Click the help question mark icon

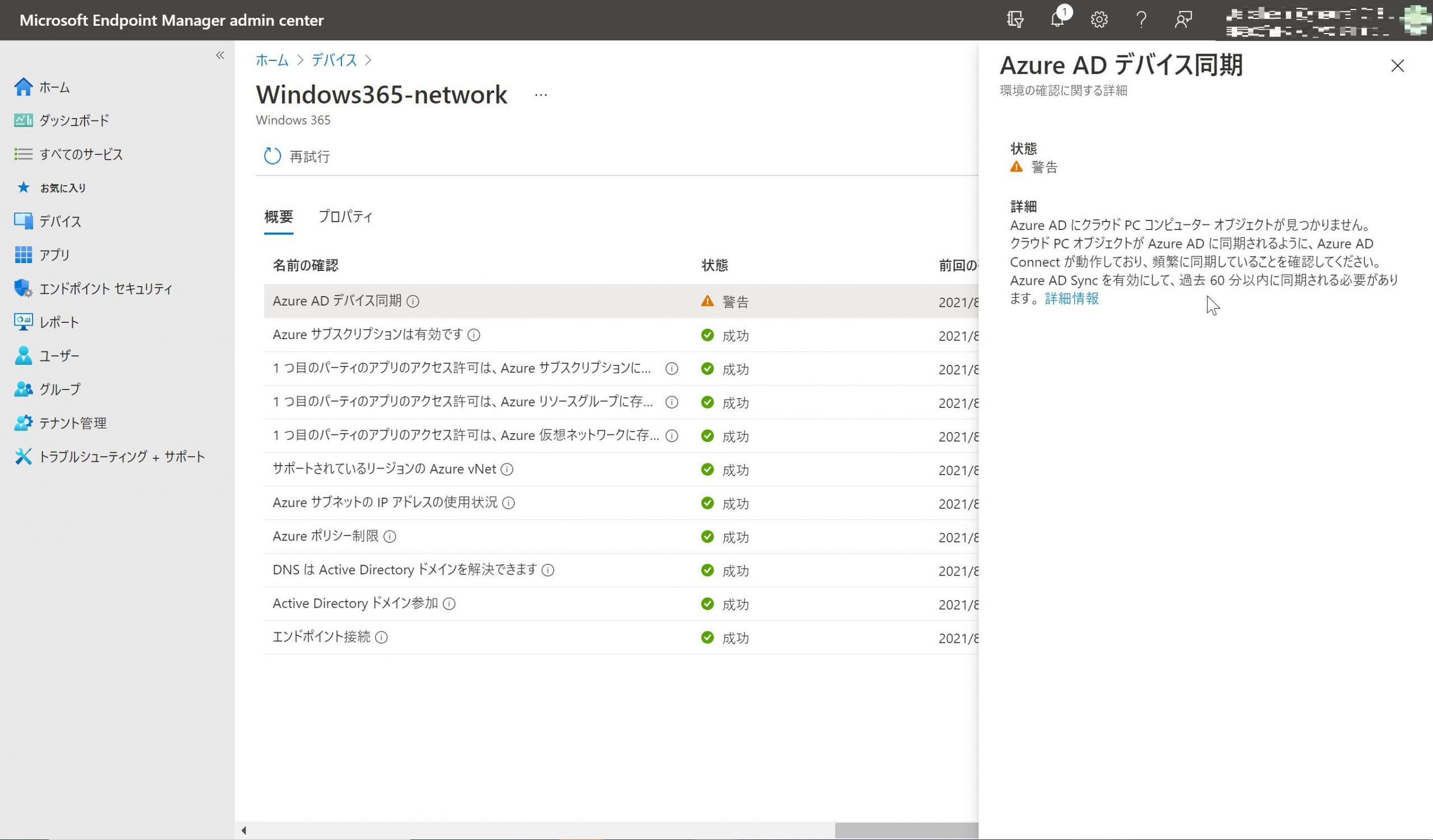(x=1141, y=20)
